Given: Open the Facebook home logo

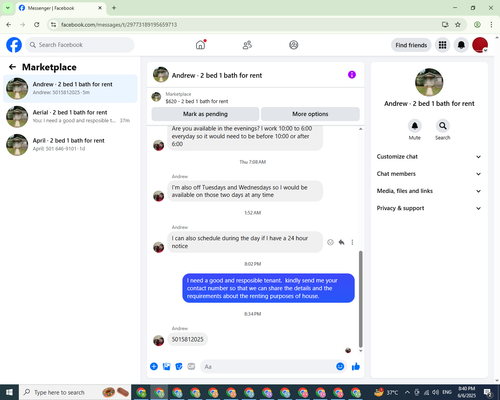Looking at the screenshot, I should [14, 45].
